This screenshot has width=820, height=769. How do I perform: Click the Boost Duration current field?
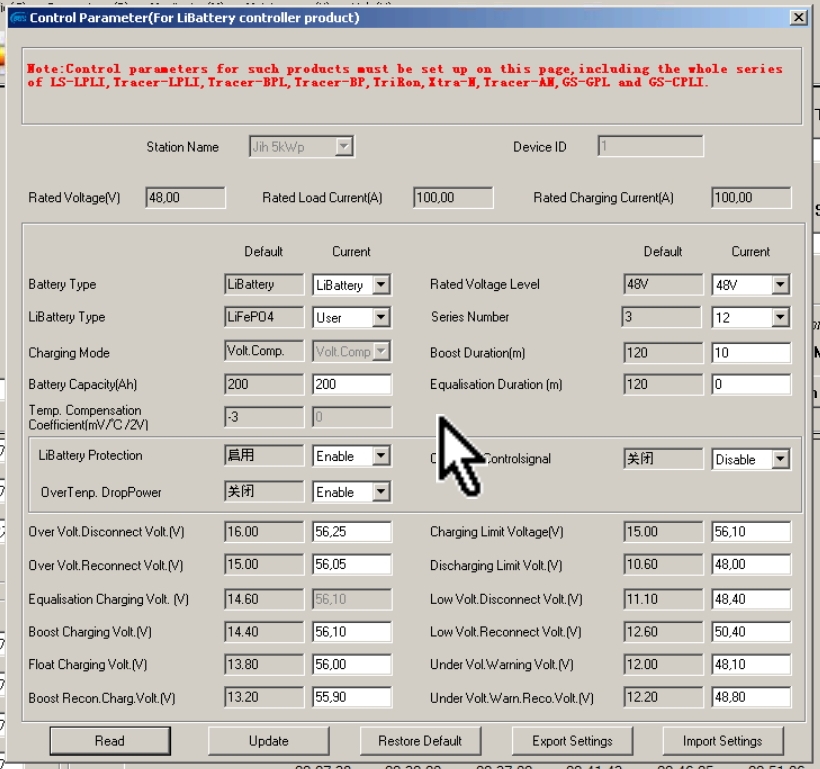(x=750, y=353)
